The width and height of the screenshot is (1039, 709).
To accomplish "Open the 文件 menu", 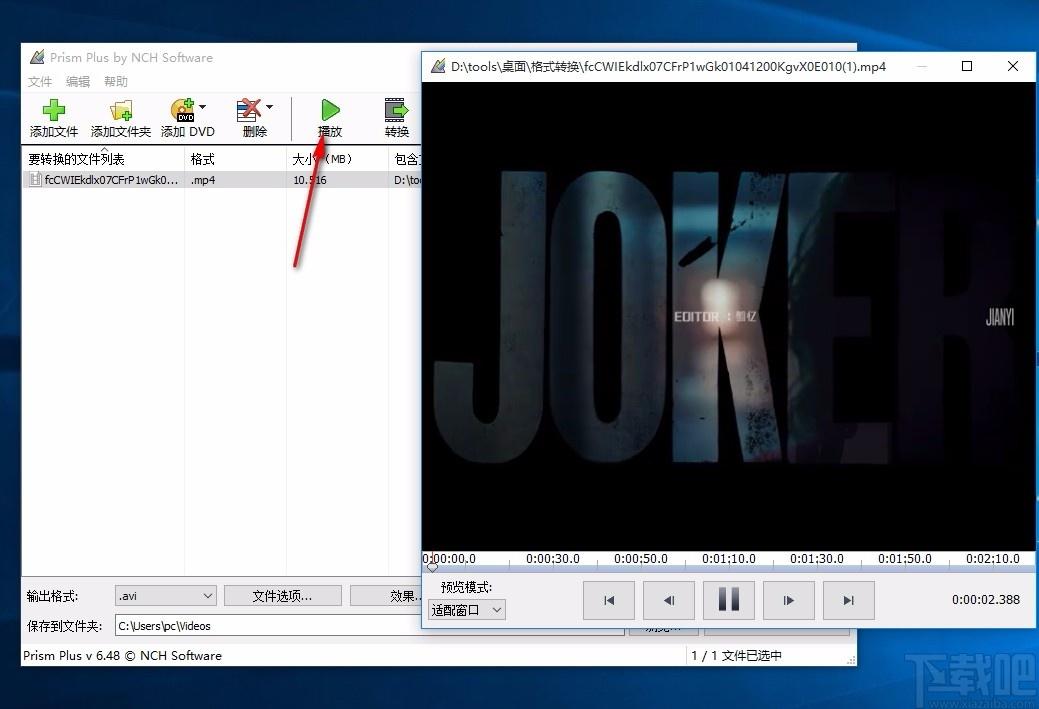I will pyautogui.click(x=40, y=81).
